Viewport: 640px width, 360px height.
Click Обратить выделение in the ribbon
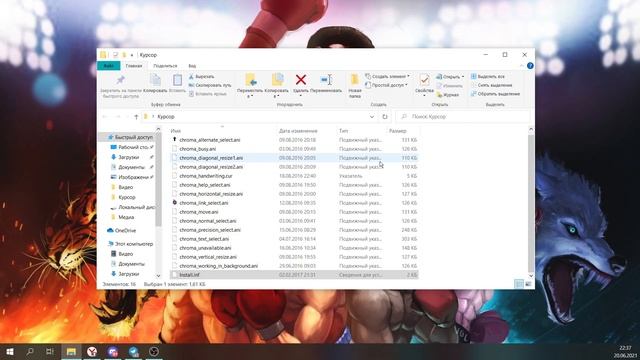495,94
